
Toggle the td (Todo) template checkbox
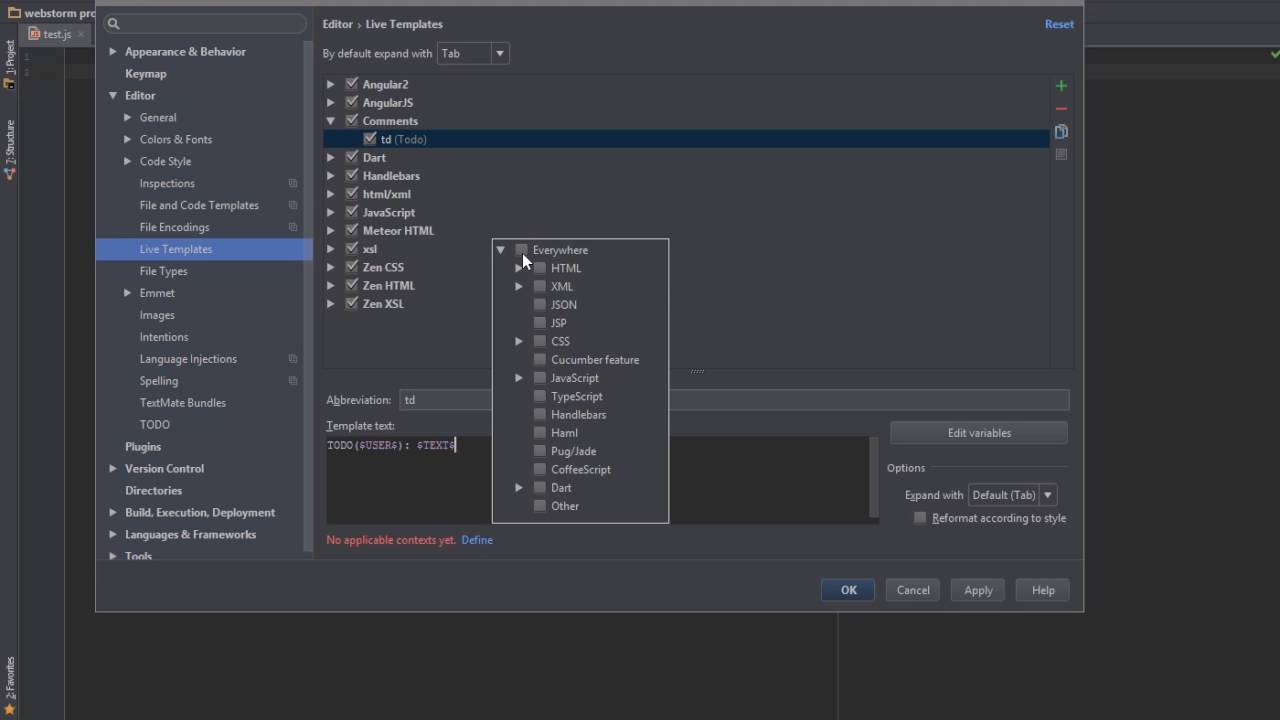pos(370,139)
